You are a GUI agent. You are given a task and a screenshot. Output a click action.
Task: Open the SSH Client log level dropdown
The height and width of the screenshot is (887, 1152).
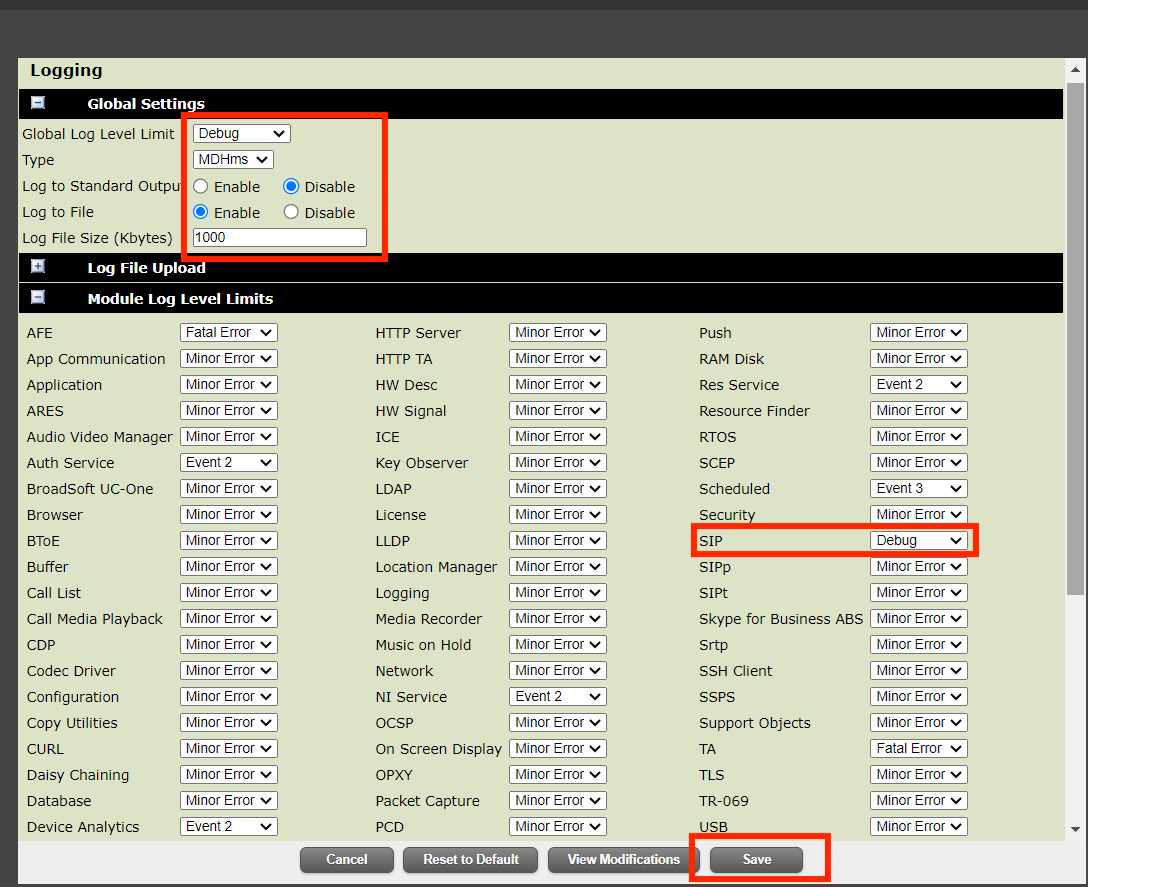click(918, 670)
